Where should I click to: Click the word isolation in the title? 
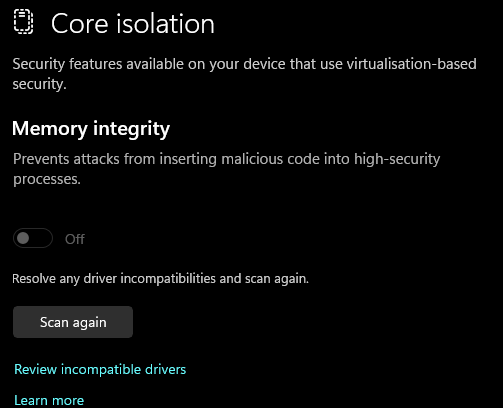(165, 24)
